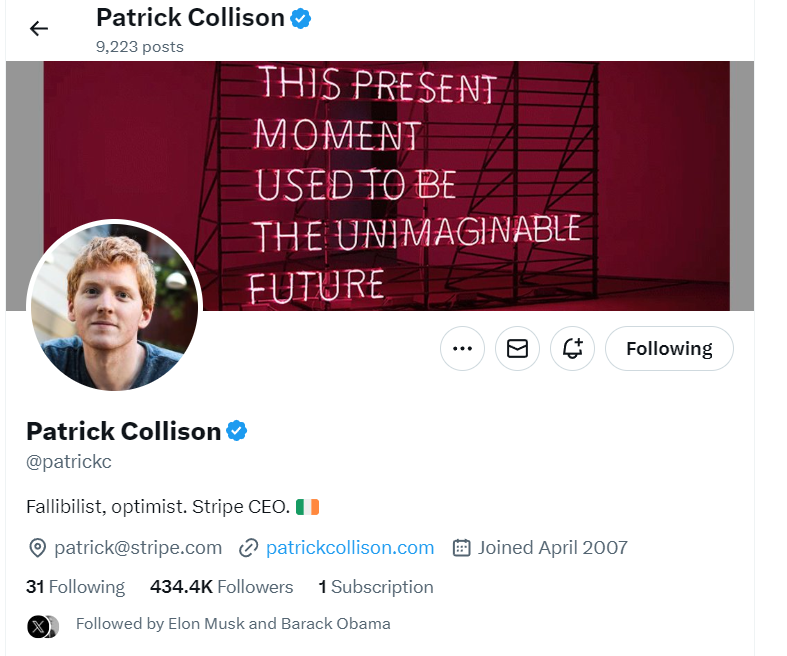View the 434.4K Followers list
Viewport: 787px width, 656px height.
pos(221,587)
